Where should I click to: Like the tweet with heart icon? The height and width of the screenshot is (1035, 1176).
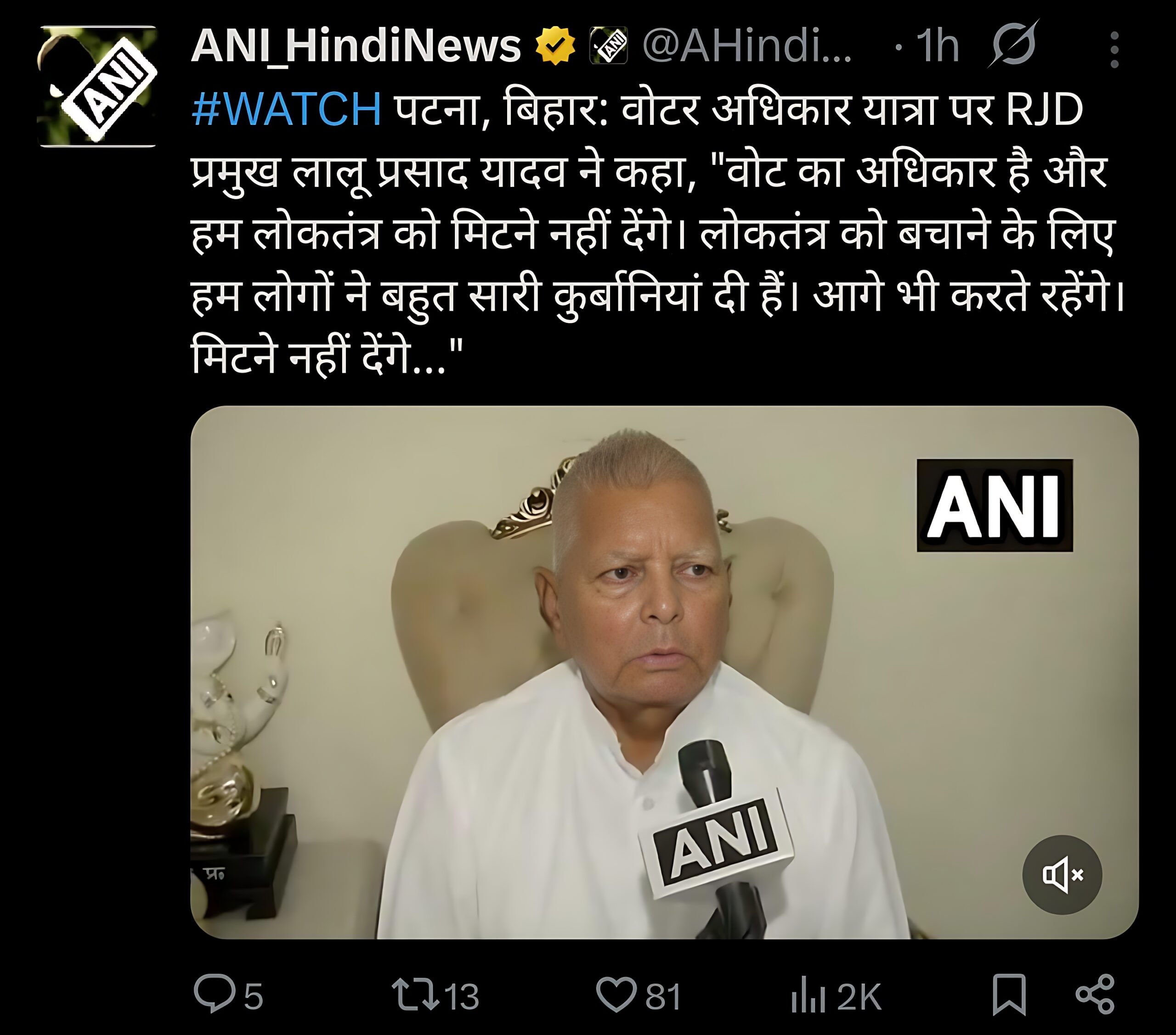click(x=616, y=996)
